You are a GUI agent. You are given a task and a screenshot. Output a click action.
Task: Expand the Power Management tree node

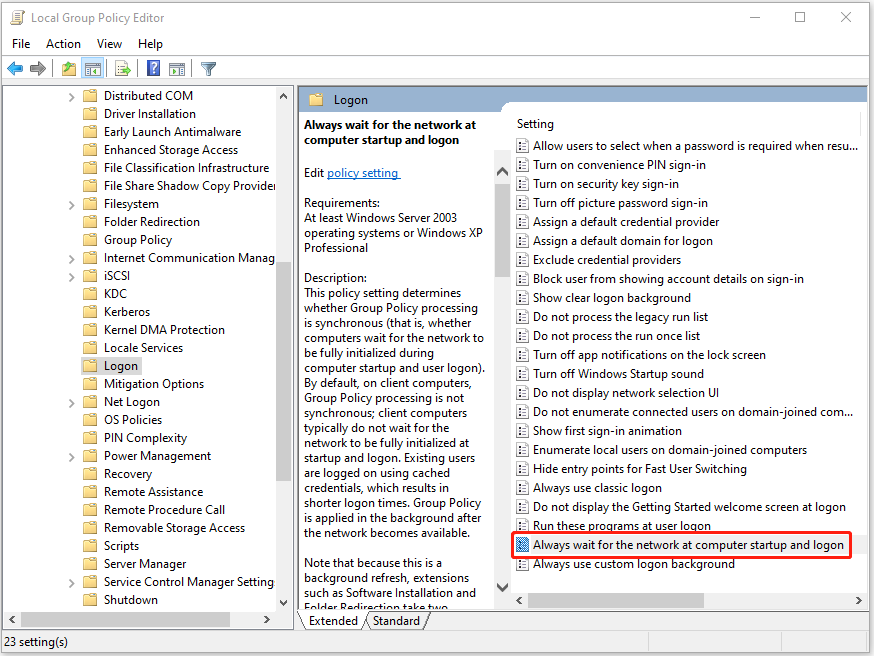point(71,457)
